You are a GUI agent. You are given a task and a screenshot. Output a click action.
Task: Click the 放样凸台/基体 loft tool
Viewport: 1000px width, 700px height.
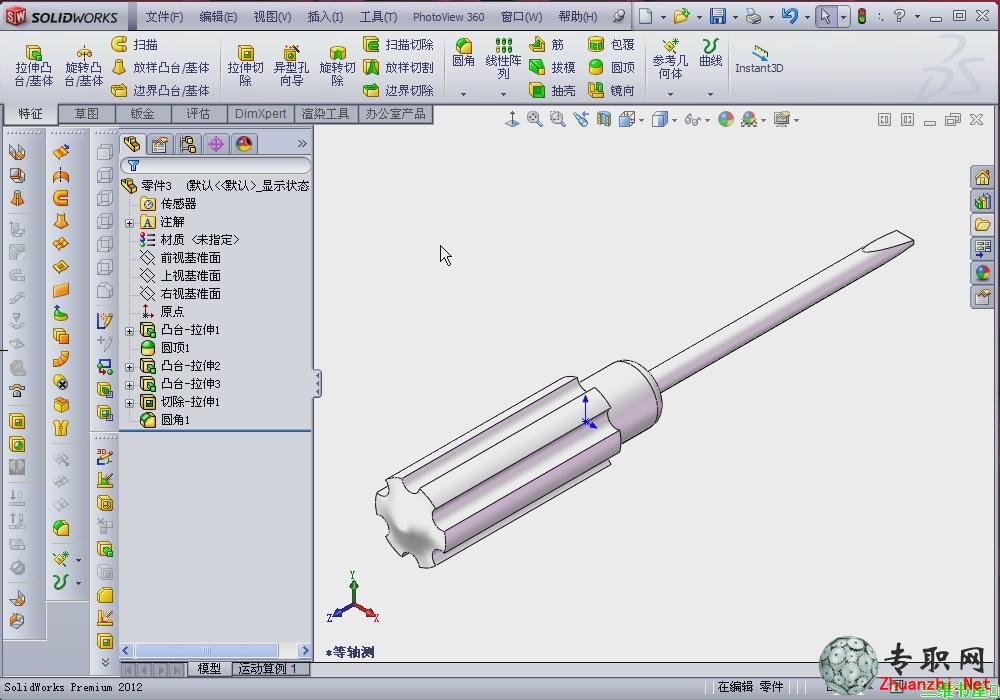(x=161, y=68)
